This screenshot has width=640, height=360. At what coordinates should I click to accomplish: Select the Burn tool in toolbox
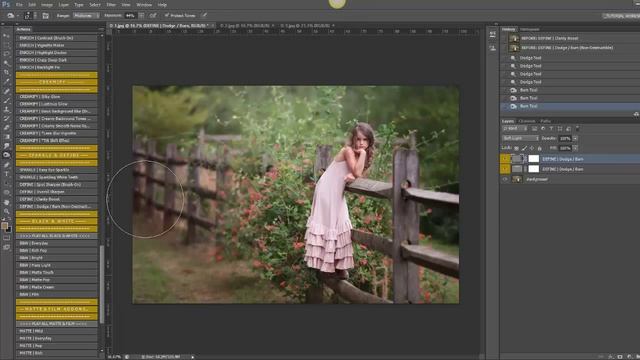[x=7, y=155]
